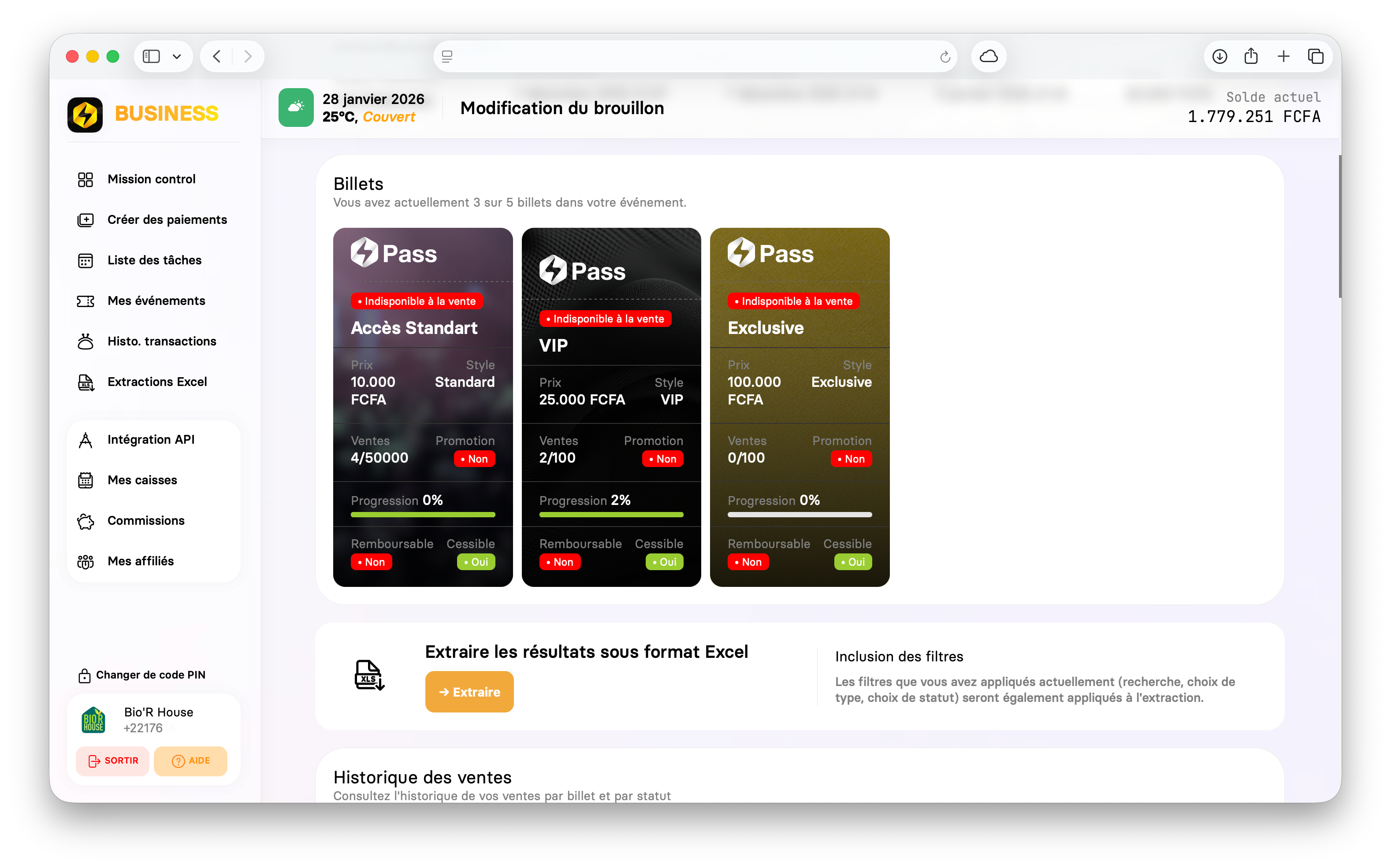The image size is (1391, 868).
Task: Click the Bio'R House account logo
Action: pos(93,720)
